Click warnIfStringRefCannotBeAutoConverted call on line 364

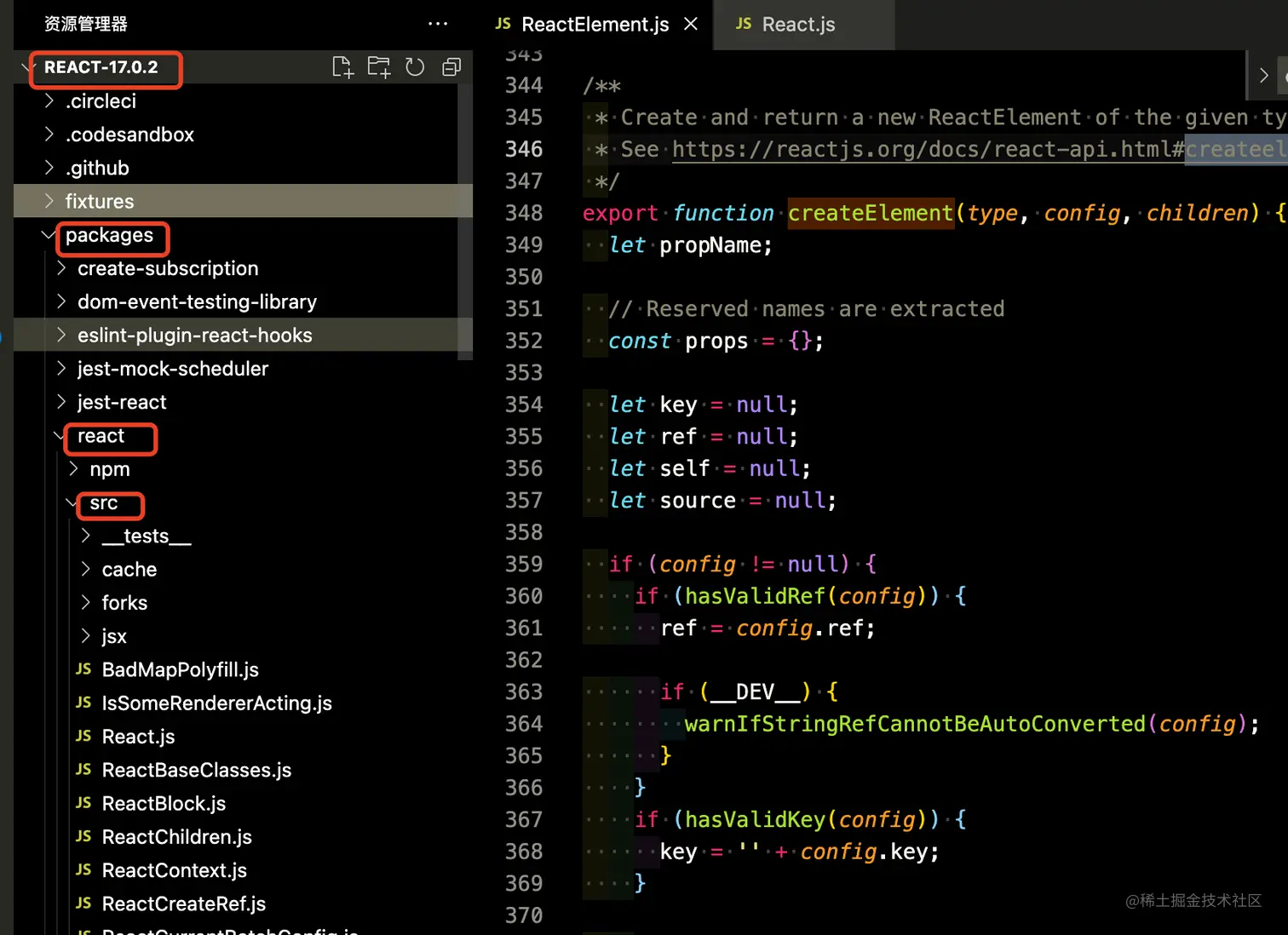click(915, 724)
